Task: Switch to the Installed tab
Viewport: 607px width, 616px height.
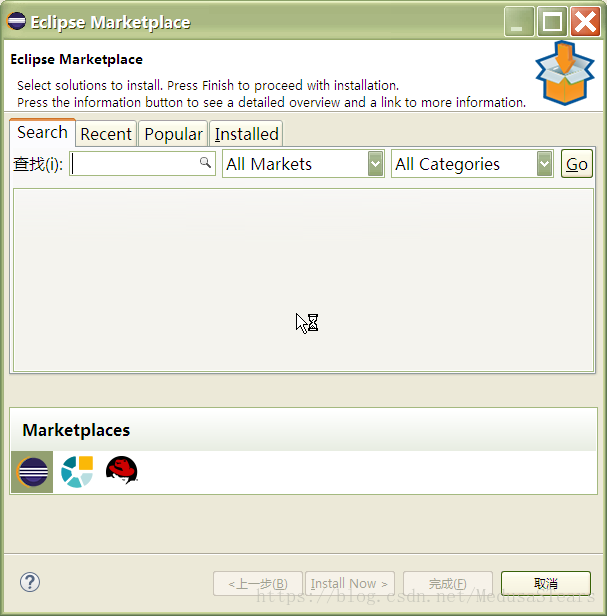Action: [246, 134]
